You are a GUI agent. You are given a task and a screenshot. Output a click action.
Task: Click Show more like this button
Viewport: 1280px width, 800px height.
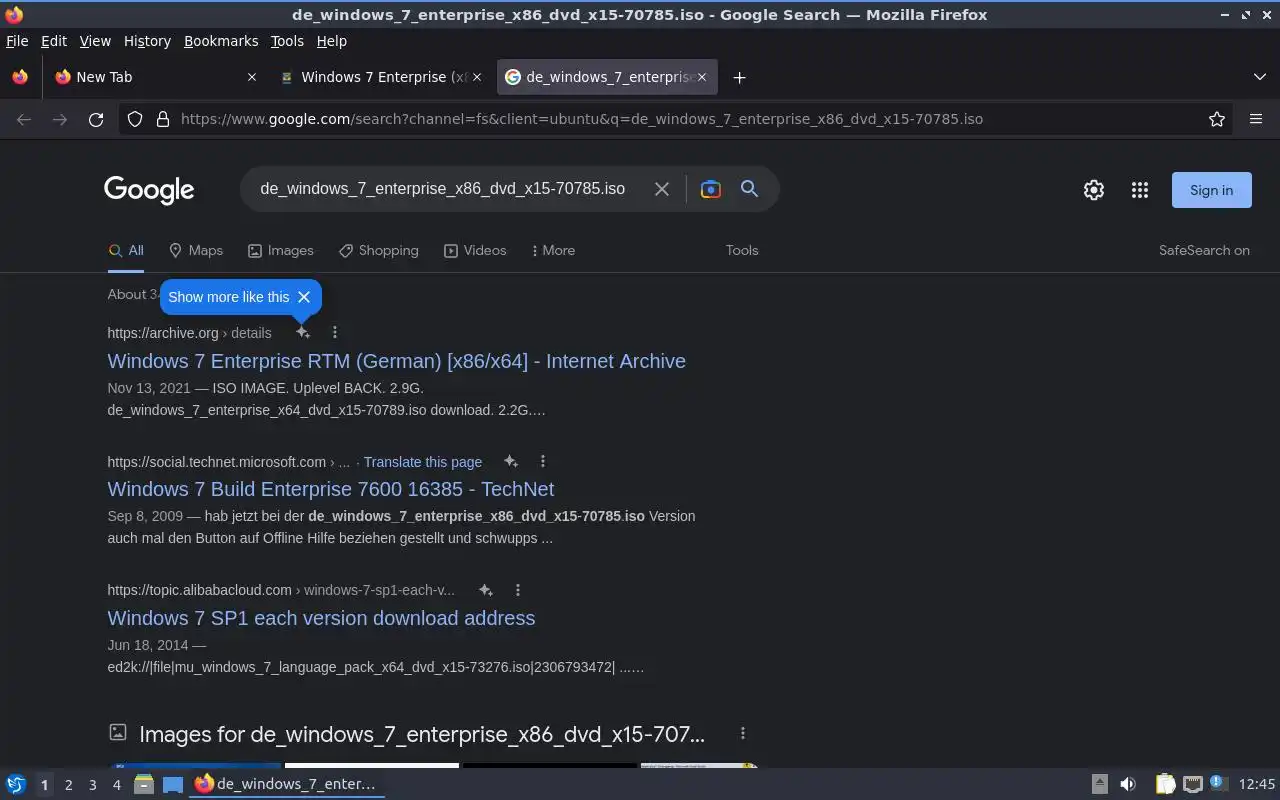click(x=228, y=297)
